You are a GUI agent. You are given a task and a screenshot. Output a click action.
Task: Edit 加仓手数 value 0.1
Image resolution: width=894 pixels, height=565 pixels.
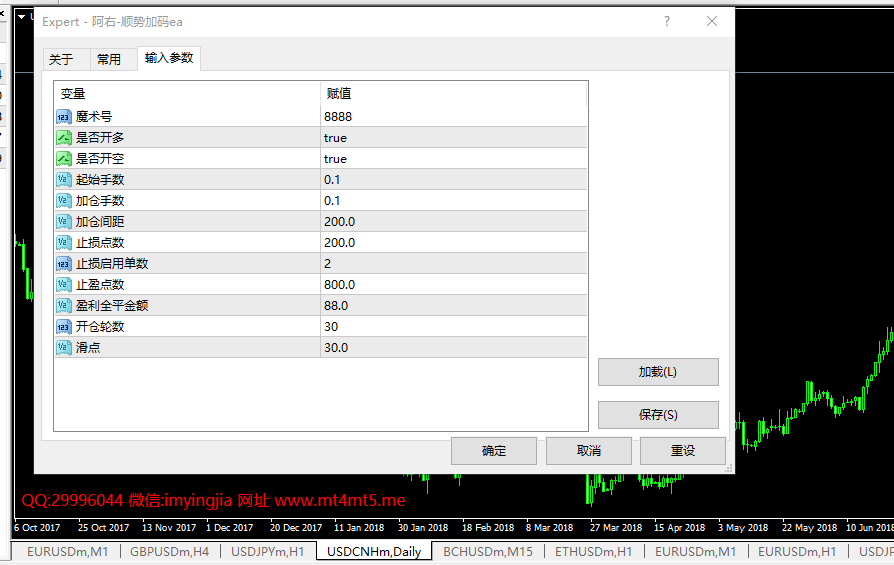(454, 201)
